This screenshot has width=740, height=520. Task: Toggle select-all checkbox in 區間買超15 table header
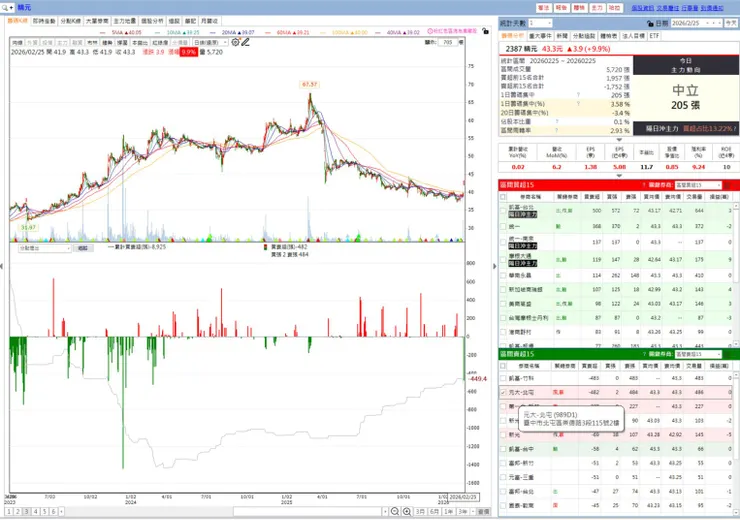pos(503,197)
